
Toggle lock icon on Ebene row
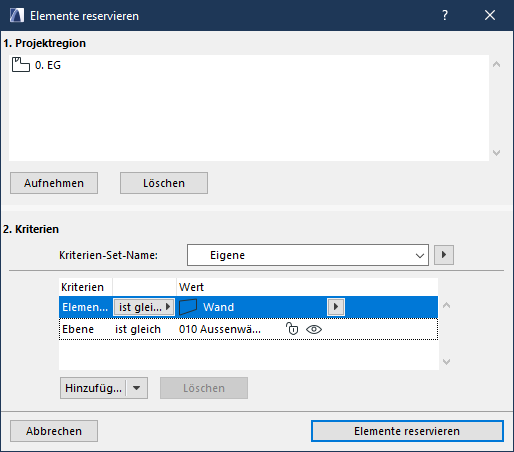(292, 329)
